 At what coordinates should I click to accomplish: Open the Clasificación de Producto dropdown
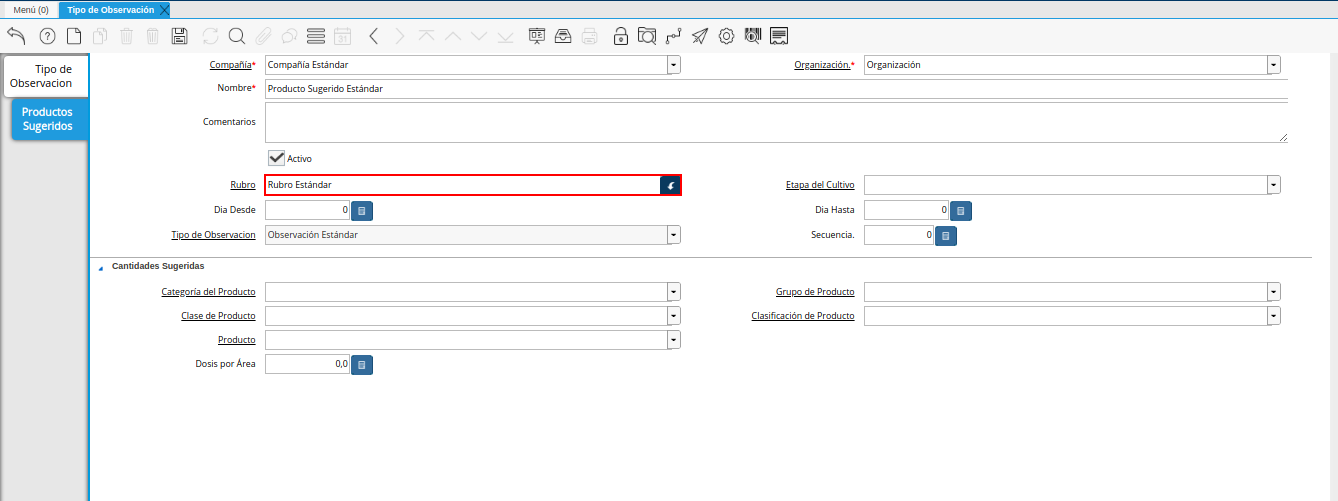(1273, 316)
